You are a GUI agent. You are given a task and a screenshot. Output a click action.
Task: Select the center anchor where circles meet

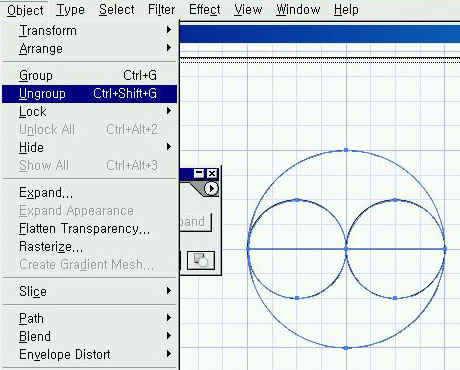point(346,249)
